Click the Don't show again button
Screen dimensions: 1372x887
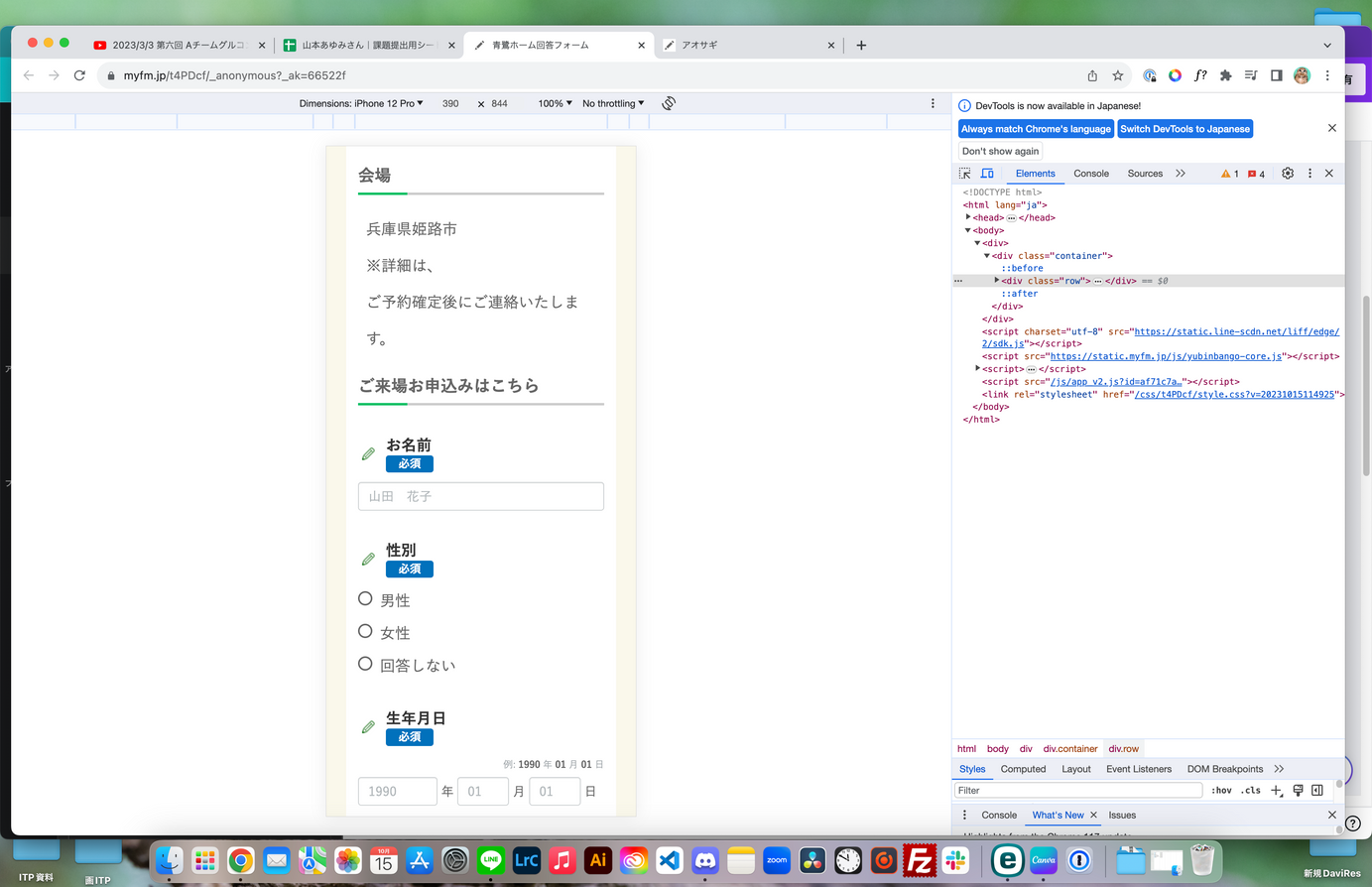pos(1000,151)
